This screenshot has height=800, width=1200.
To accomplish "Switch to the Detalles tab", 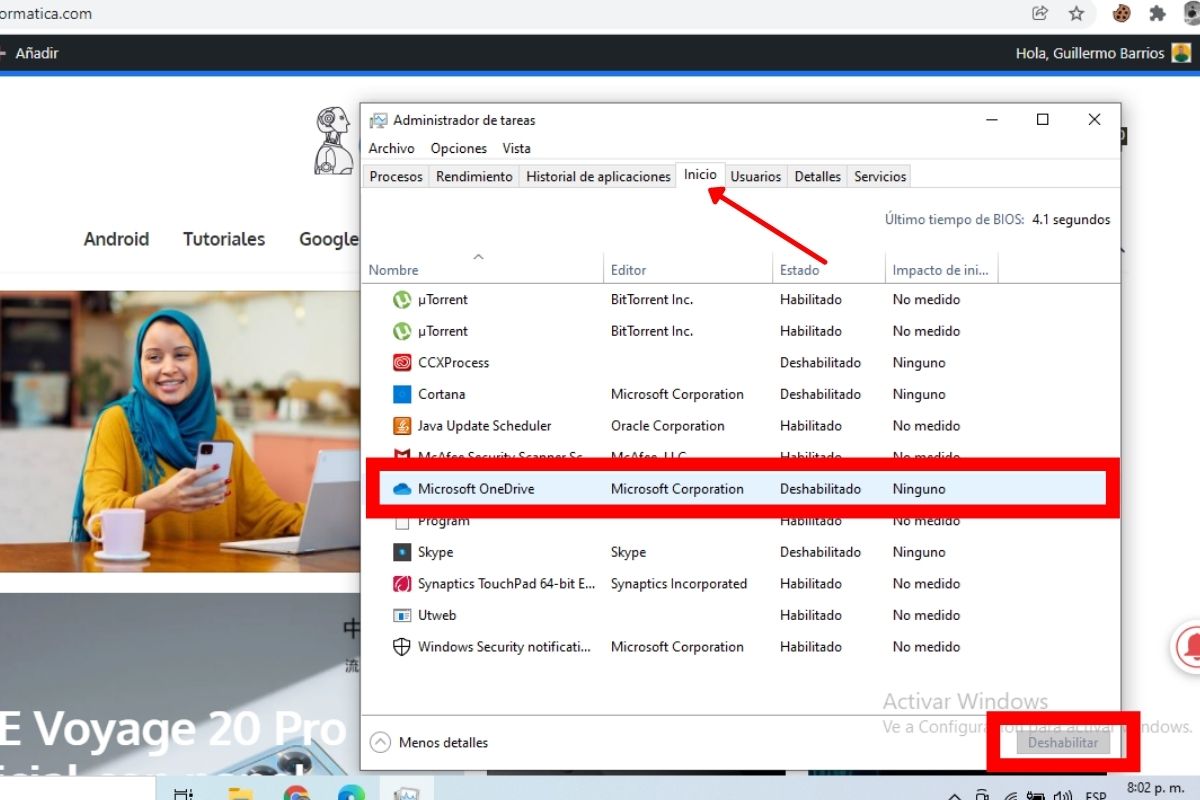I will (817, 176).
